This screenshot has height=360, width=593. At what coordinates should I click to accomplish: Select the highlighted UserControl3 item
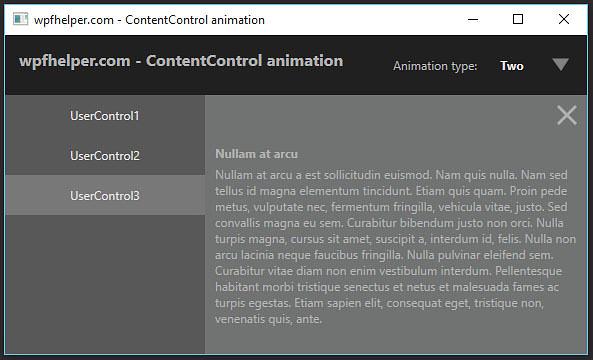[105, 195]
